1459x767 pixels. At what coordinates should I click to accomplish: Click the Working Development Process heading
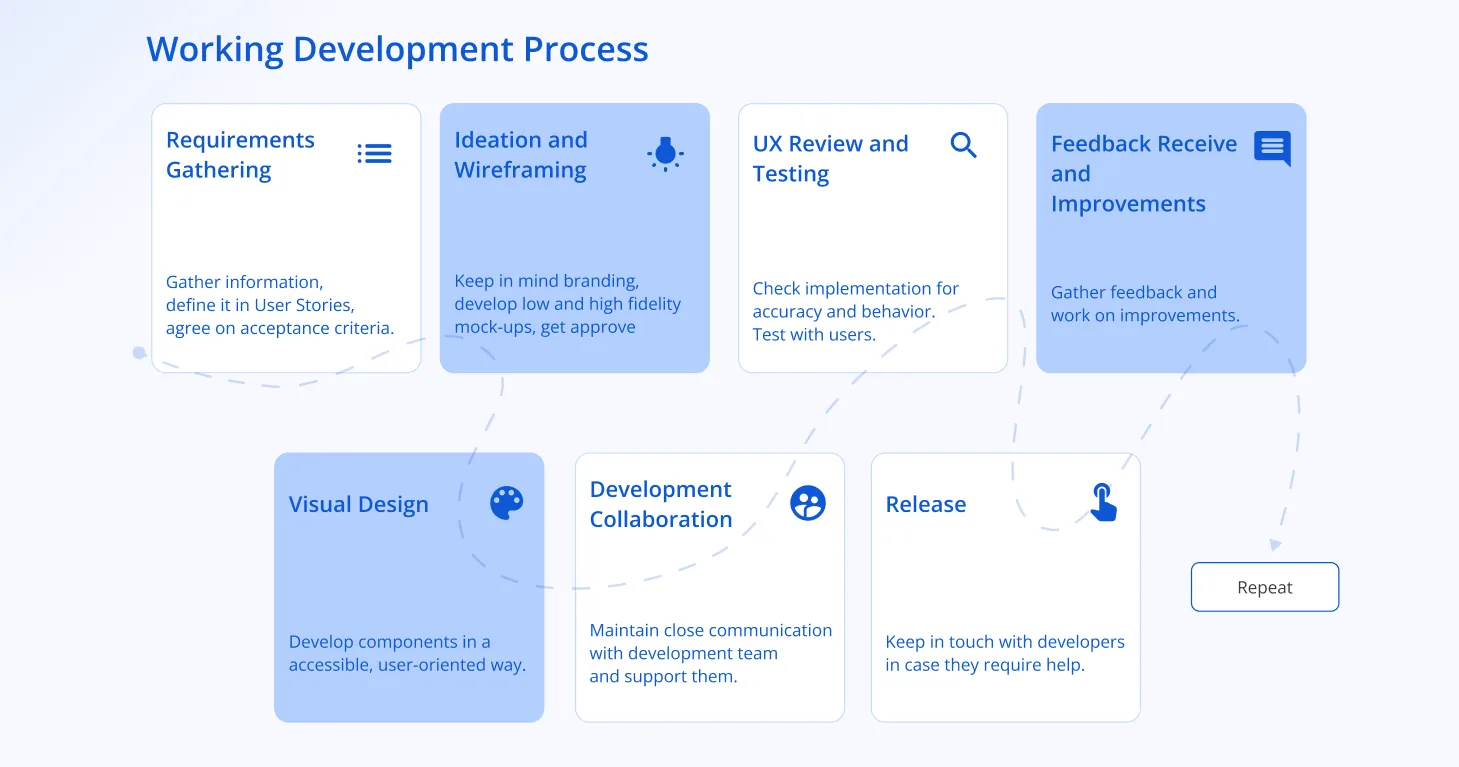[398, 49]
